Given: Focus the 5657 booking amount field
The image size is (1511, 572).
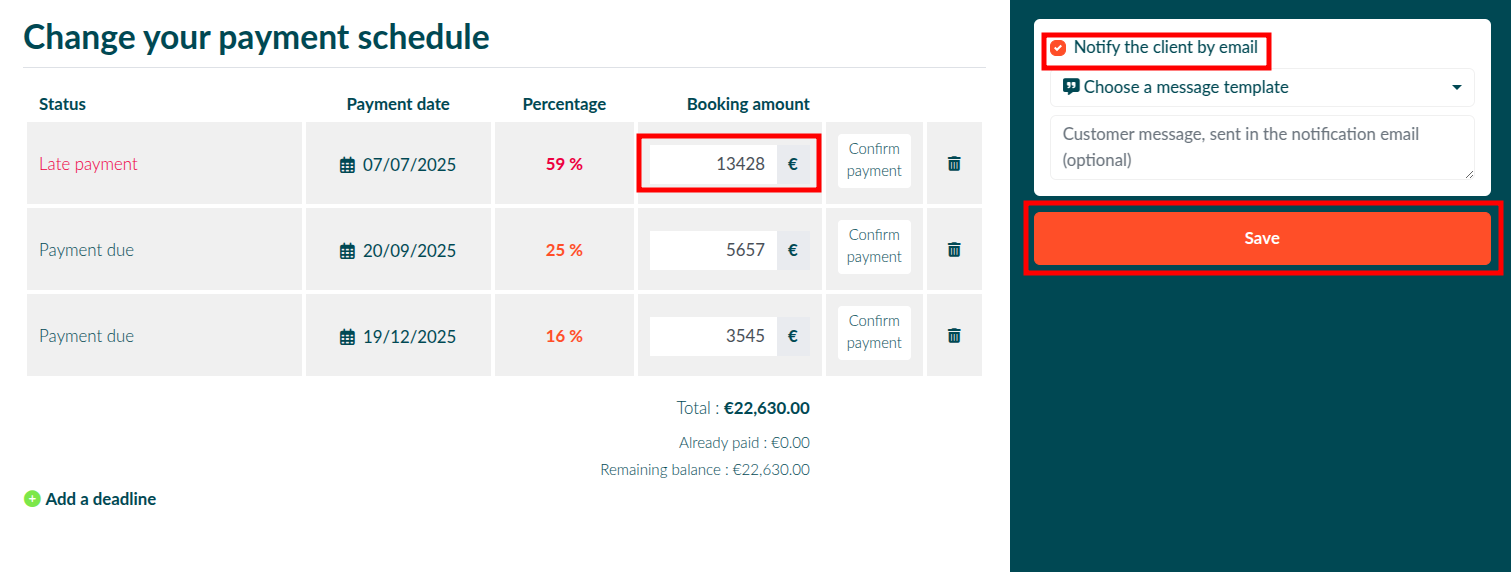Looking at the screenshot, I should [713, 251].
